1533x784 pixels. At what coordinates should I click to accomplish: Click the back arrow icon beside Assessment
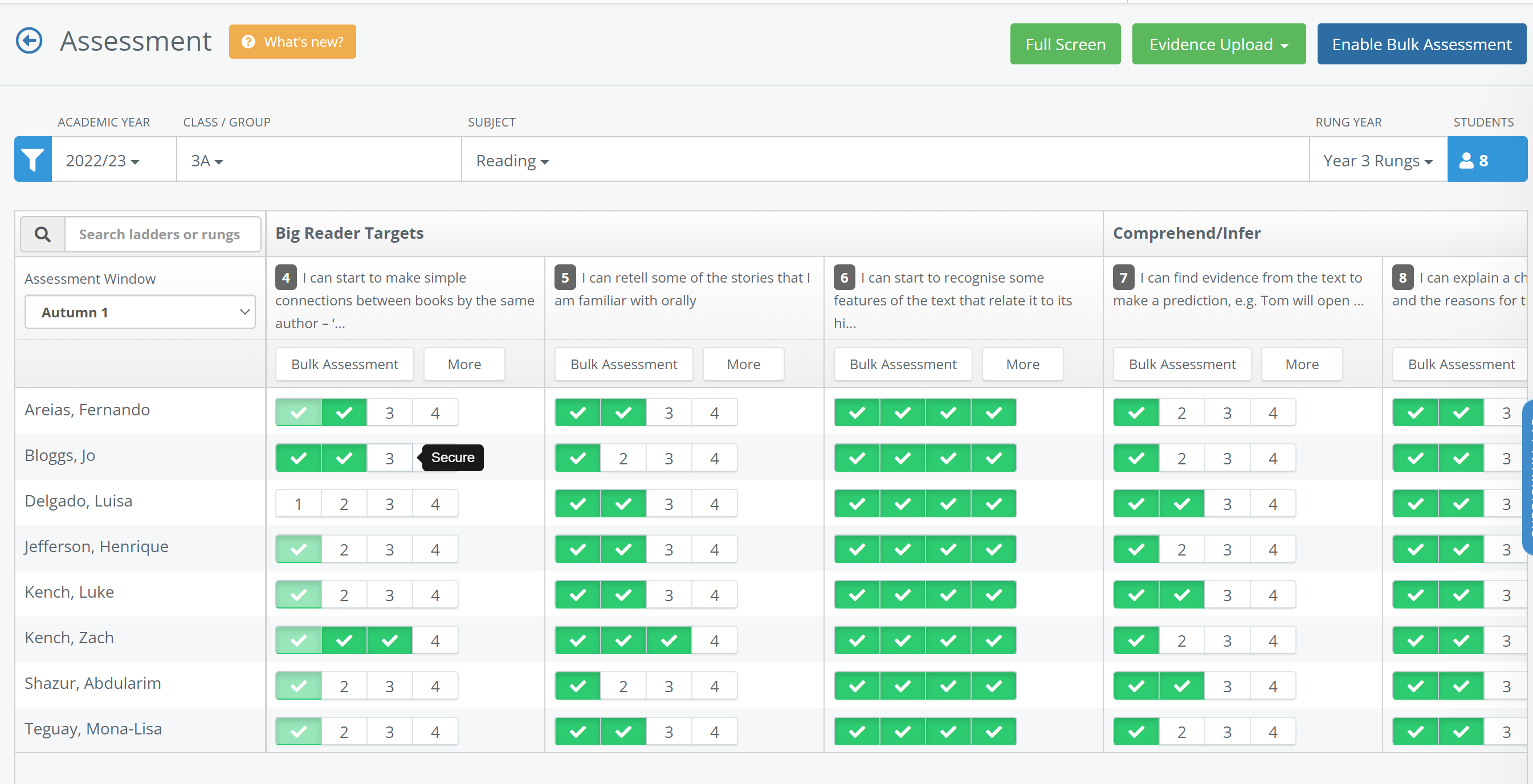29,41
